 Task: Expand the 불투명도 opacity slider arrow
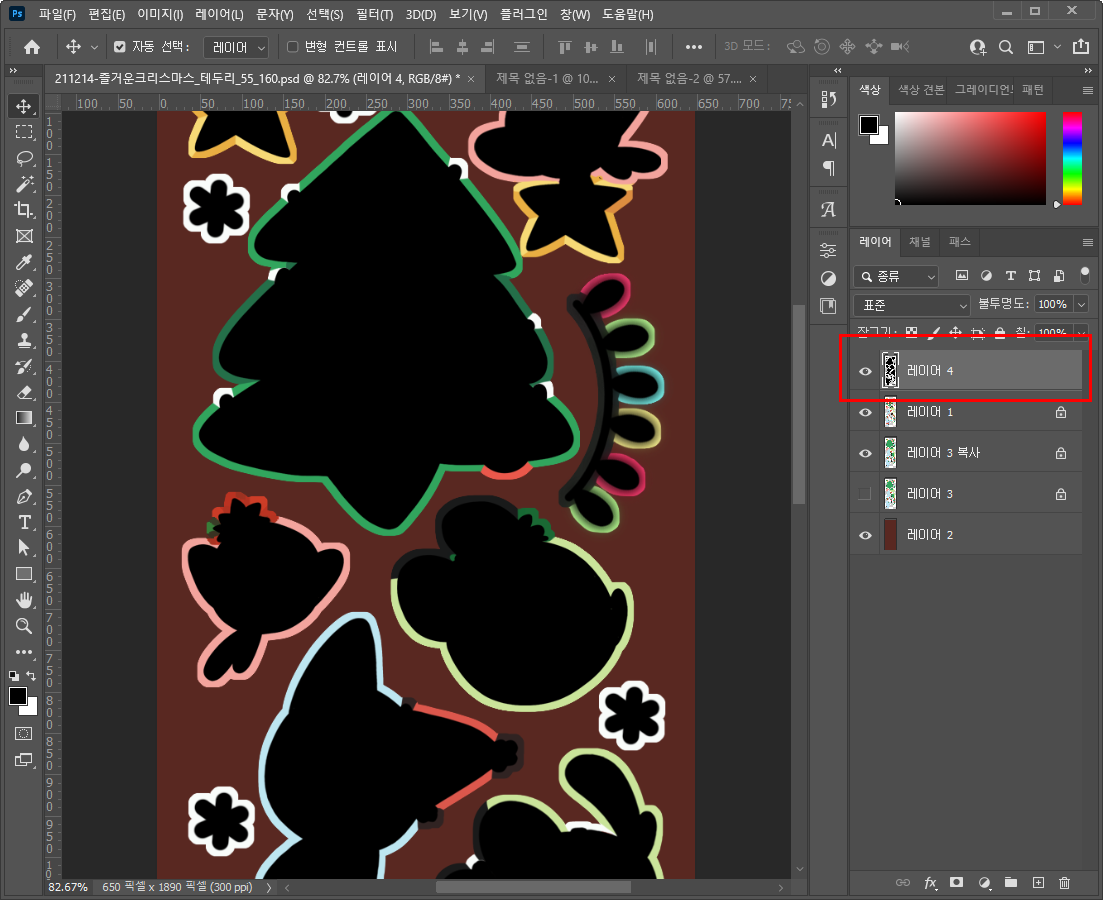1081,304
